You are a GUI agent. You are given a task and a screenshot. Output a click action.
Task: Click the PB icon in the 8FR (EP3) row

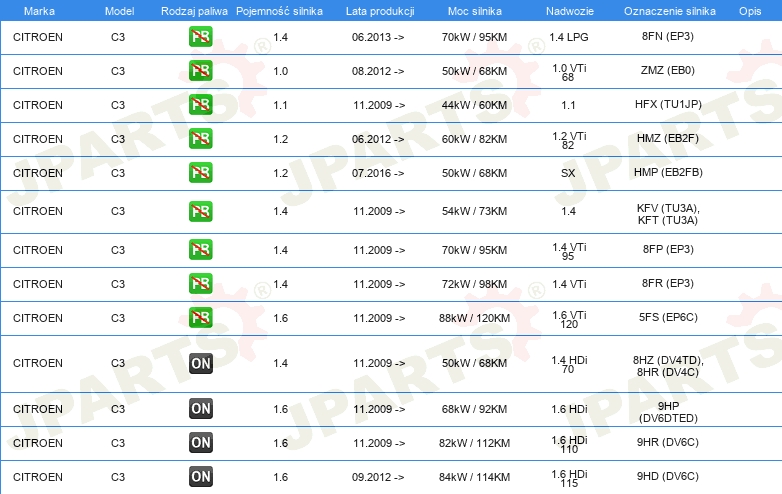pos(201,284)
